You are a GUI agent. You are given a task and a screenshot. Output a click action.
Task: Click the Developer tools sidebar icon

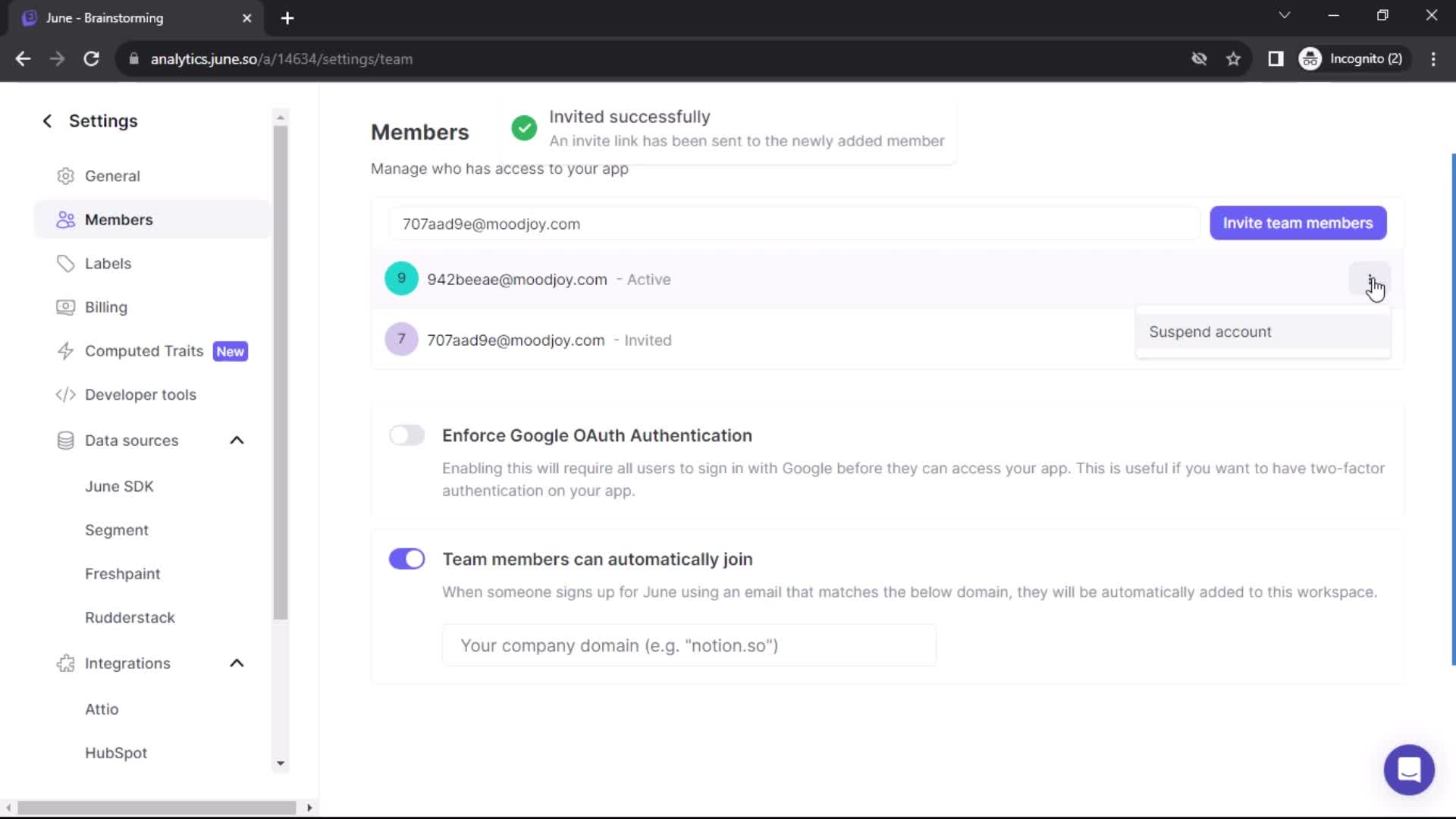(65, 394)
